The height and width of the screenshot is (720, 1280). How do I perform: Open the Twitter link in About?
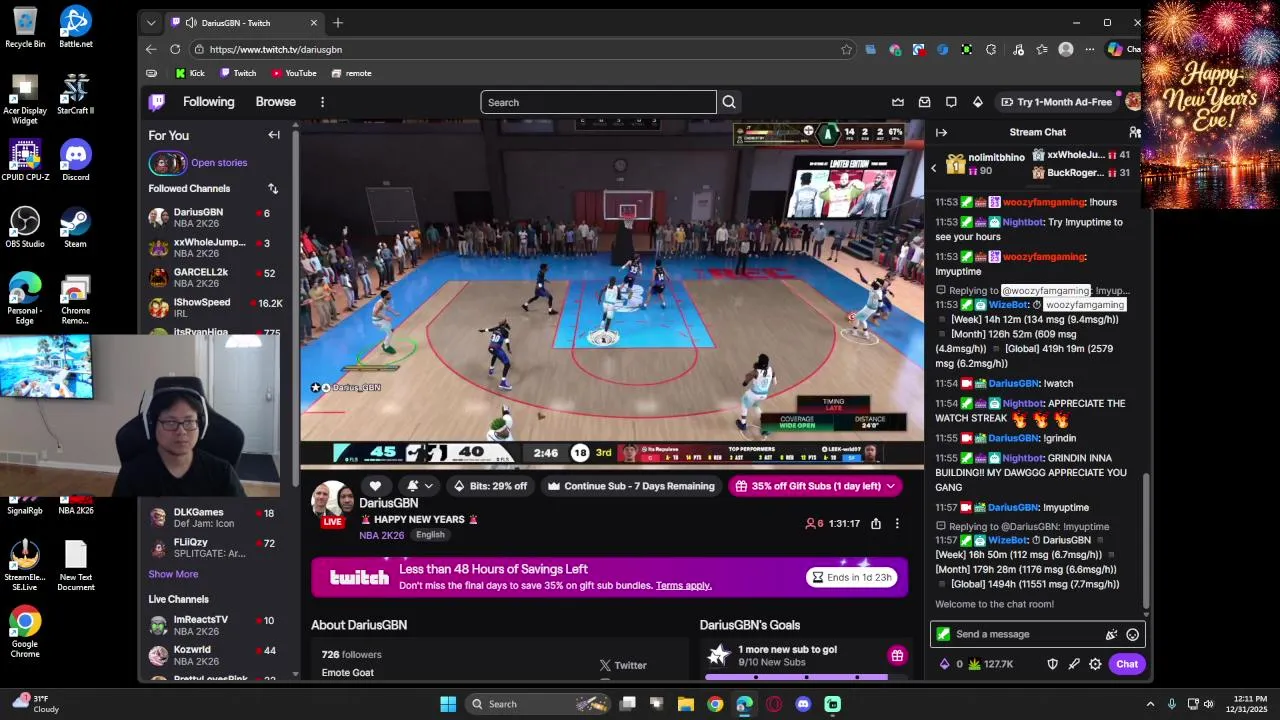coord(622,665)
